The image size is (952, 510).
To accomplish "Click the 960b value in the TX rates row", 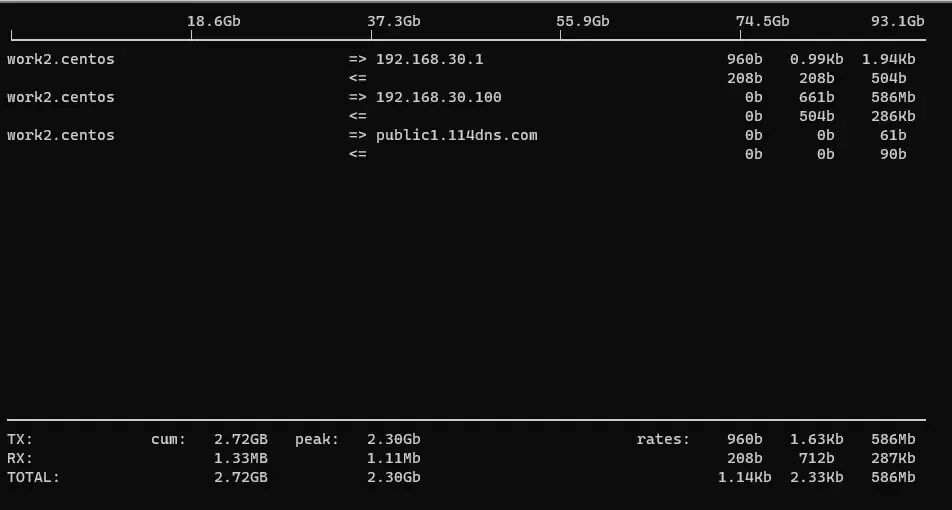I will click(745, 439).
